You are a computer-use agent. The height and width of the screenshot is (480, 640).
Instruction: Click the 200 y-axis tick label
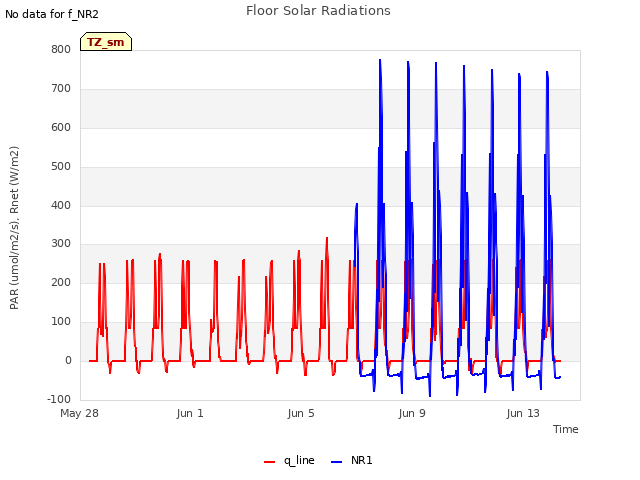click(61, 282)
